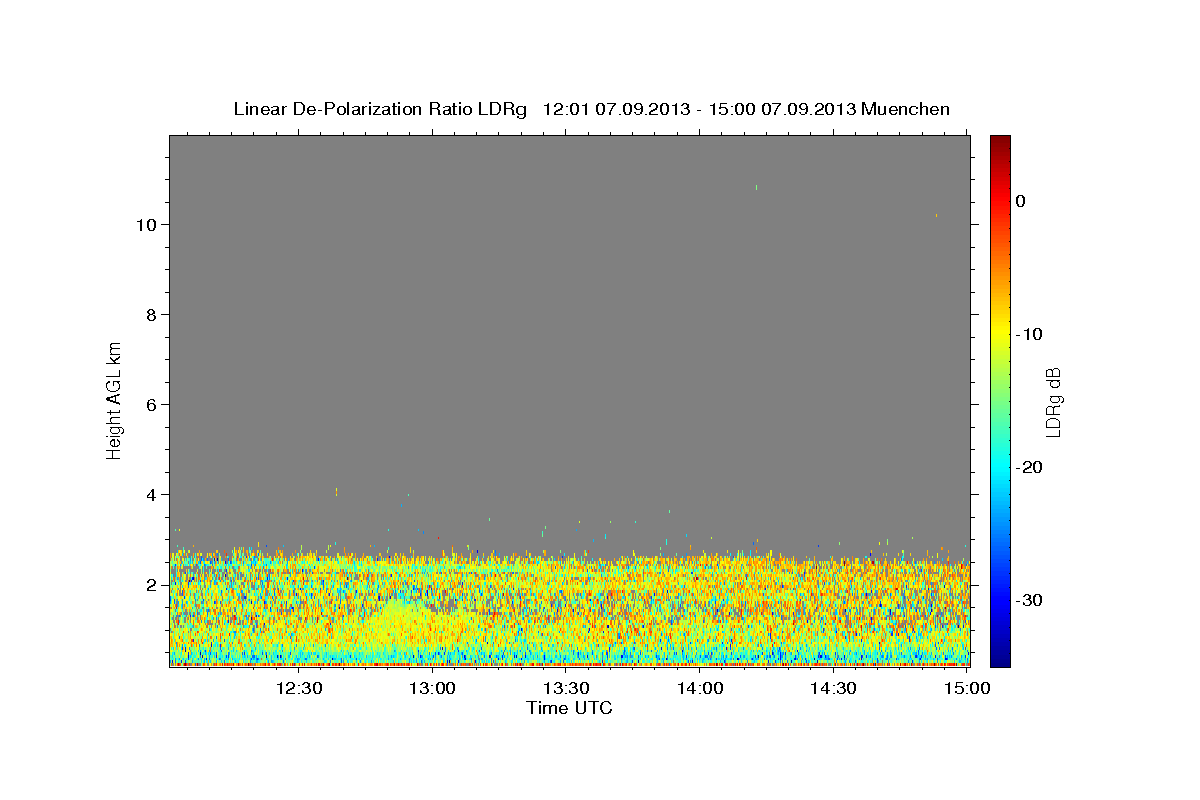
Task: Click the 12:30 time tick label
Action: (299, 688)
